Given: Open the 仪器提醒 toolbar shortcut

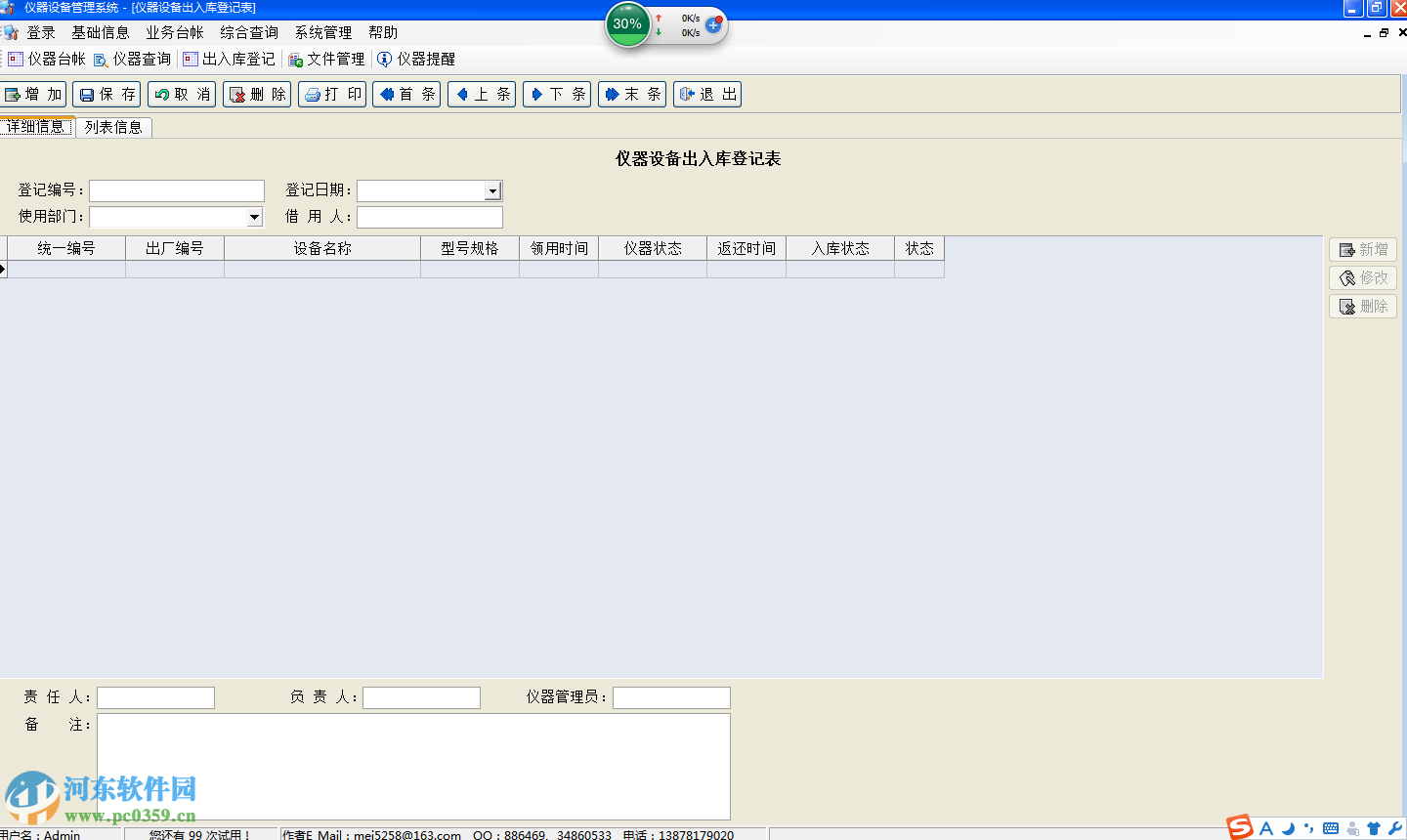Looking at the screenshot, I should pyautogui.click(x=416, y=60).
